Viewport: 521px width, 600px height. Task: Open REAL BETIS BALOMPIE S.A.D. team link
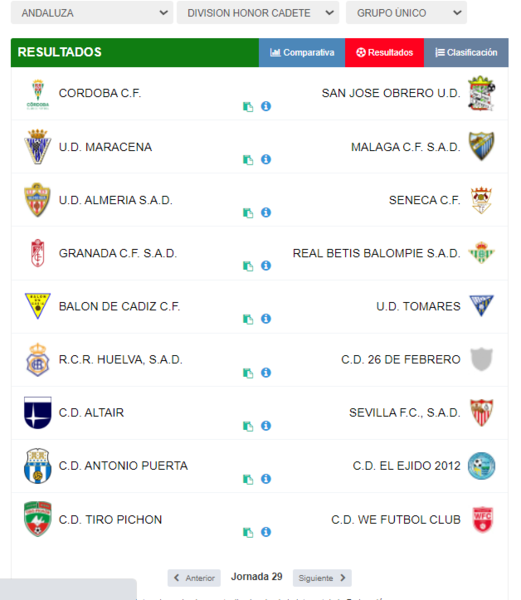[x=376, y=253]
